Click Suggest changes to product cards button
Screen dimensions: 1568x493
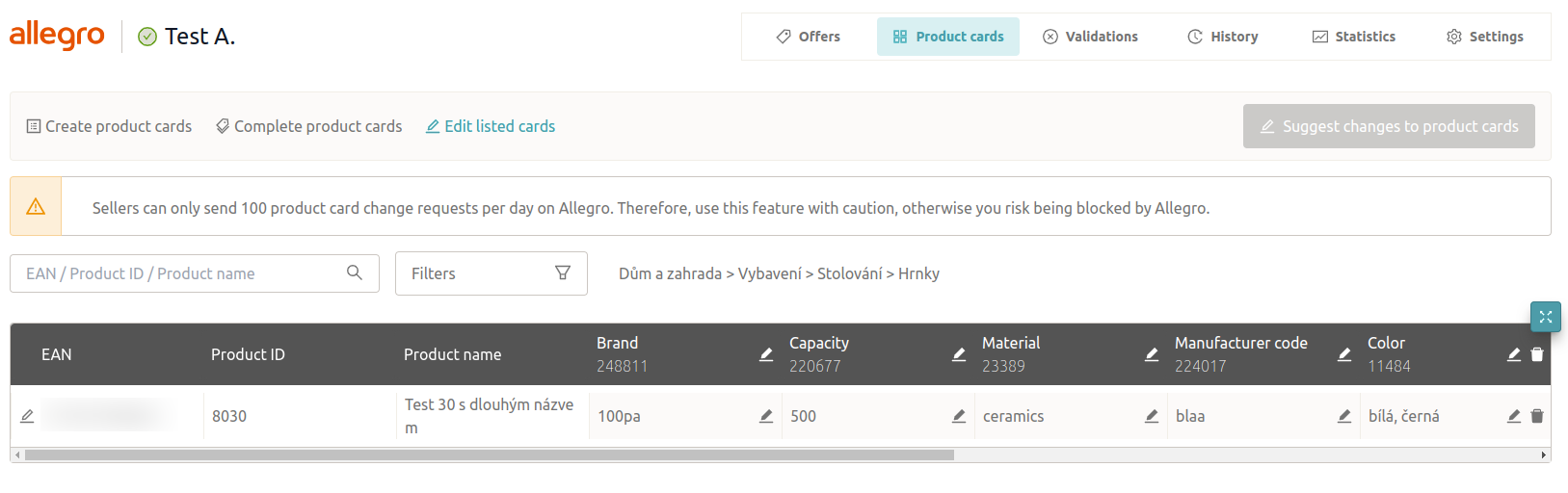point(1389,126)
